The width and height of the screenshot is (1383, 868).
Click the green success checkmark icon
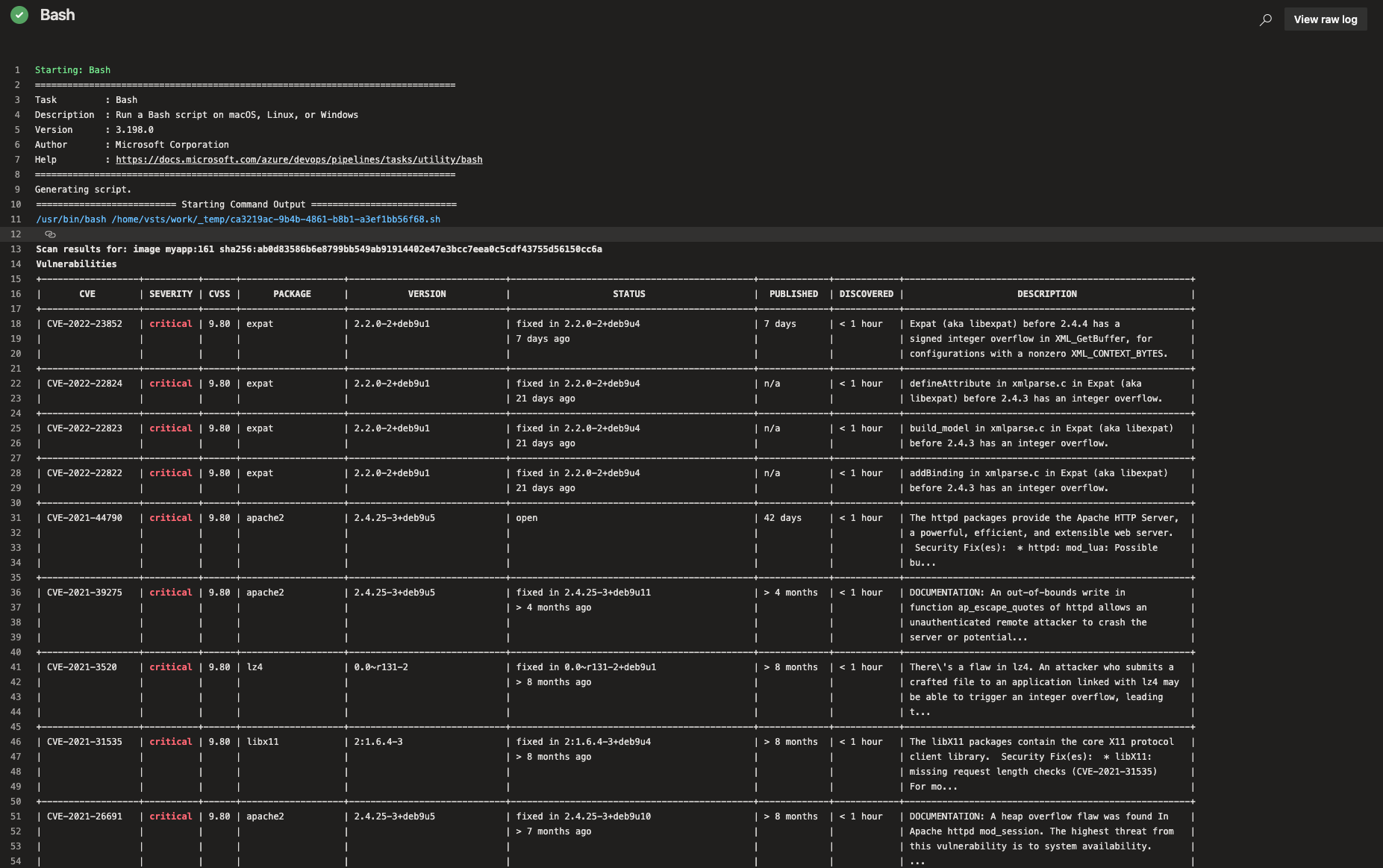pos(19,15)
